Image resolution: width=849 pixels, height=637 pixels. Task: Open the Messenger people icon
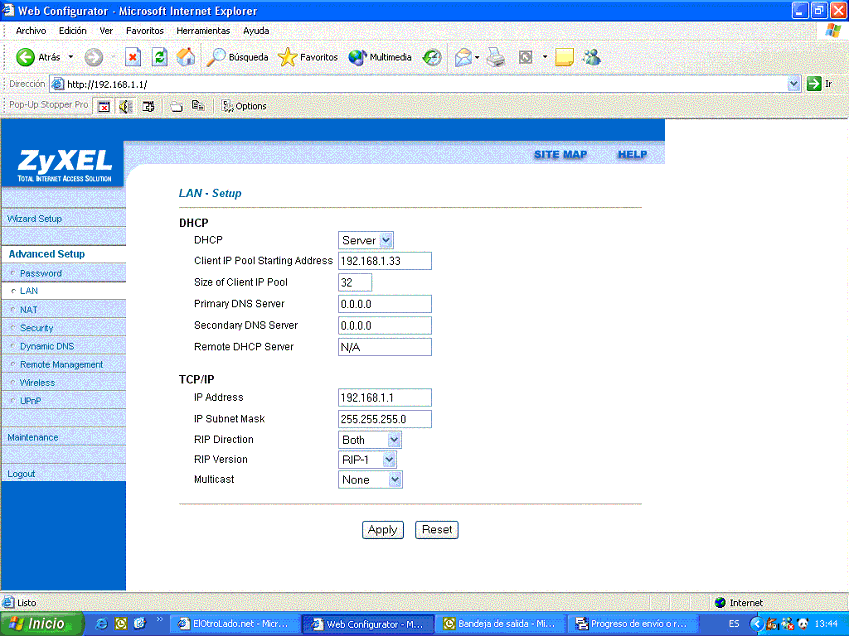point(592,57)
